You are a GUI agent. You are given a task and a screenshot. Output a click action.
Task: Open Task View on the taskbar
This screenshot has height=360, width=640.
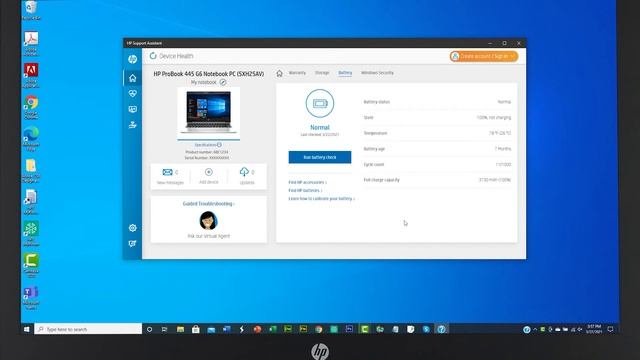point(164,329)
